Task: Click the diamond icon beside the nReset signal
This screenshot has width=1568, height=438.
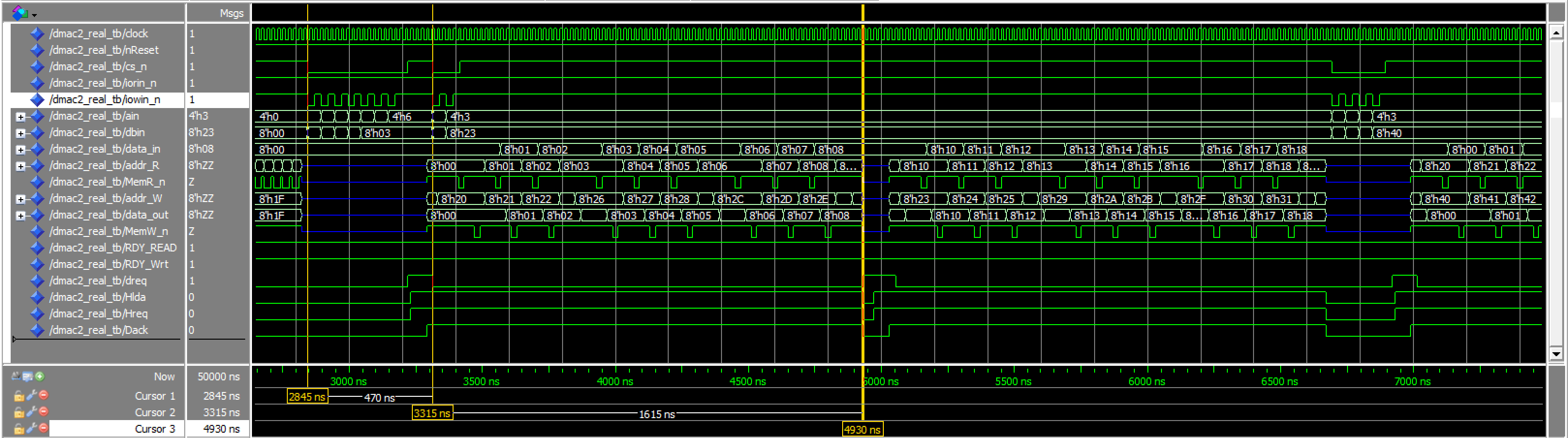Action: click(x=37, y=50)
